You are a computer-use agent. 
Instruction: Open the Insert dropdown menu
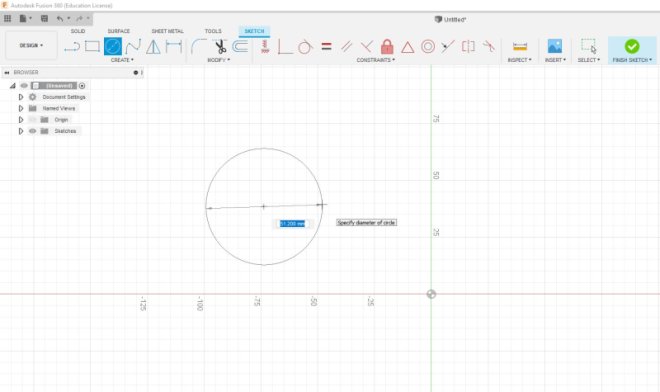555,60
